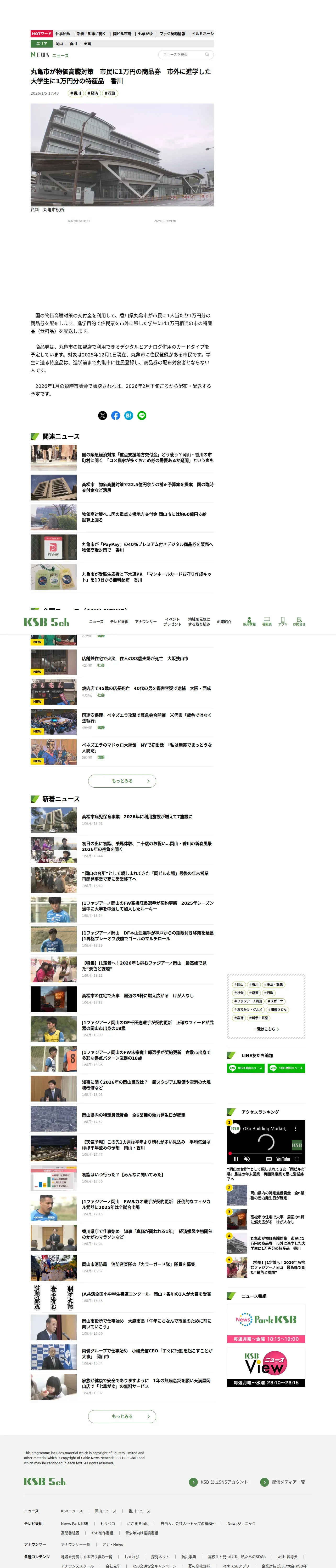Share article on X (Twitter)
336x1568 pixels.
(x=102, y=416)
